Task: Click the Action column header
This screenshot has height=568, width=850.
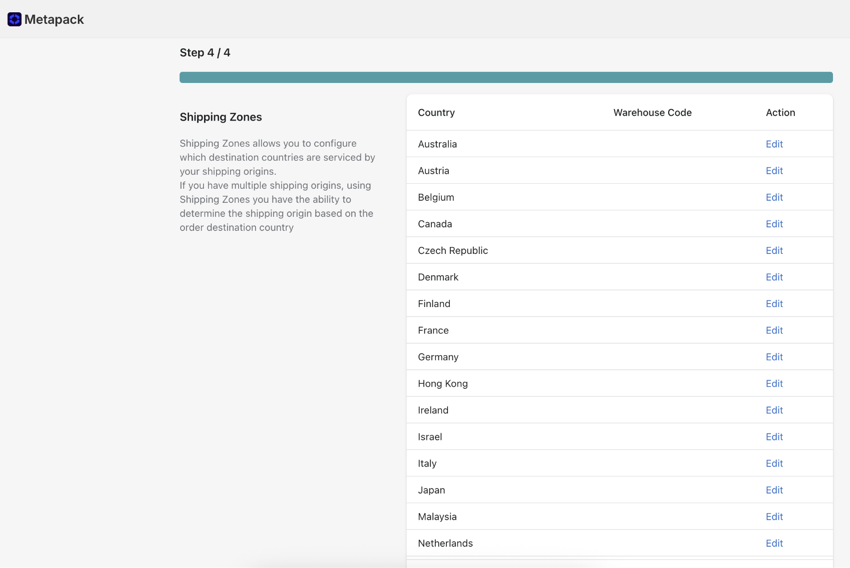Action: (x=780, y=113)
